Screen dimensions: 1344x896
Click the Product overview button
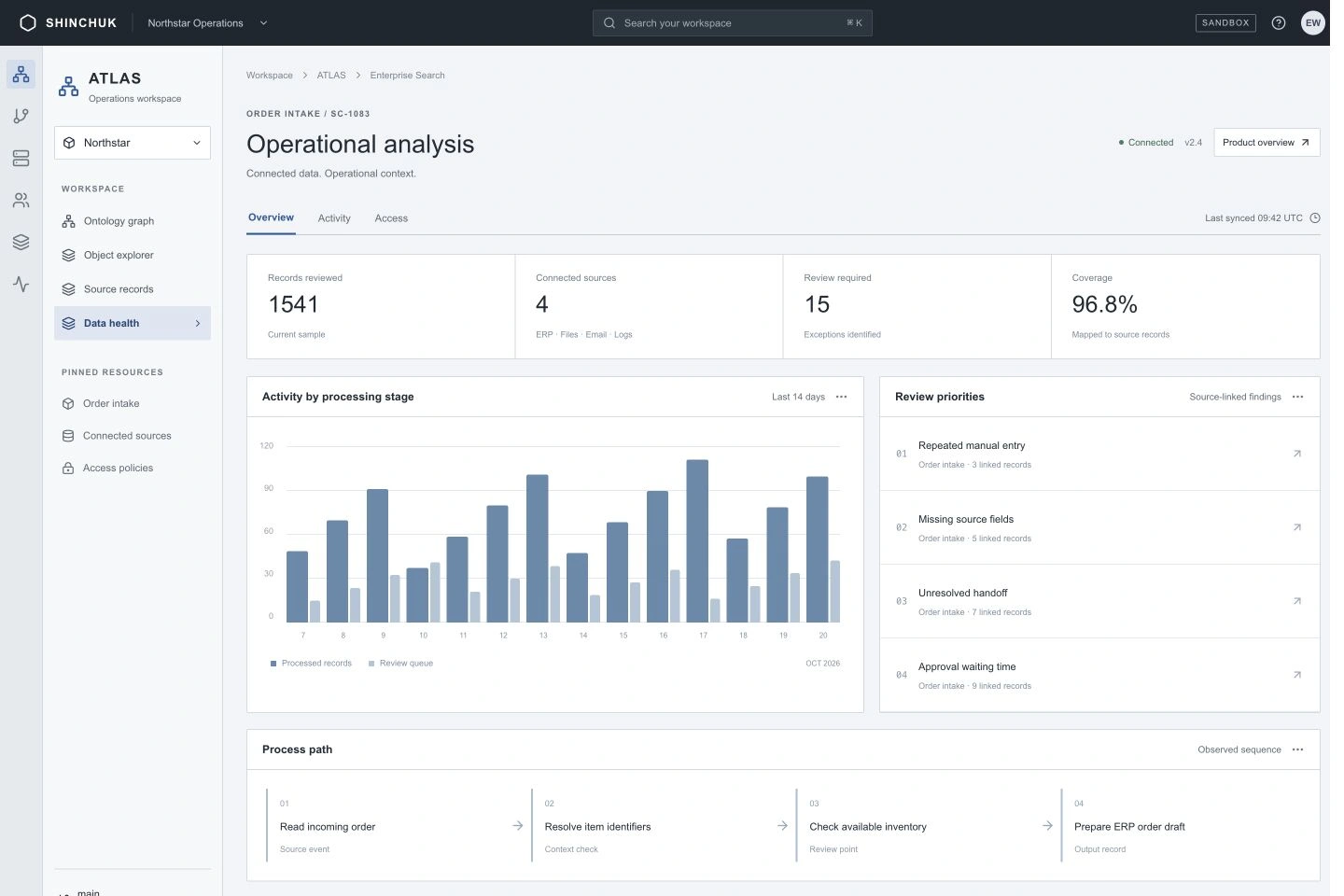point(1267,143)
